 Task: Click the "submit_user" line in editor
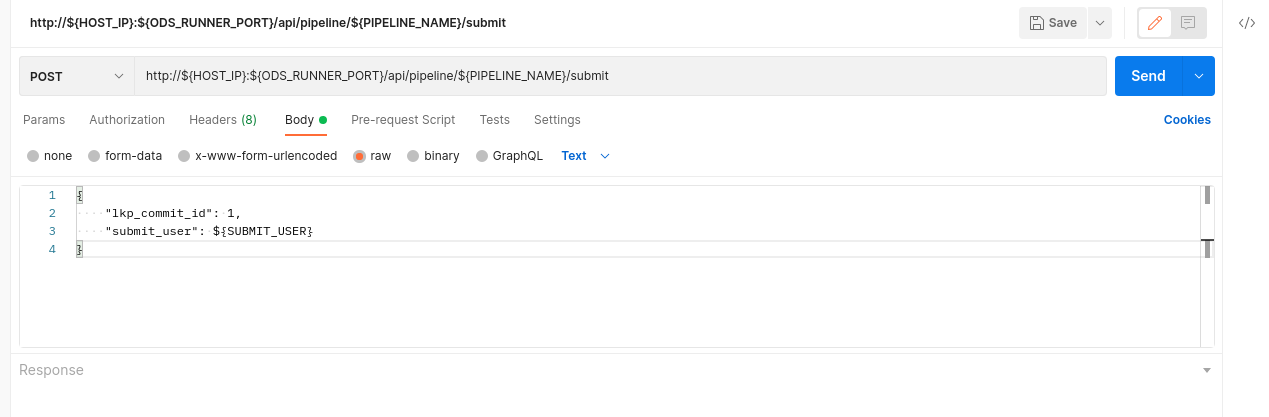[209, 231]
